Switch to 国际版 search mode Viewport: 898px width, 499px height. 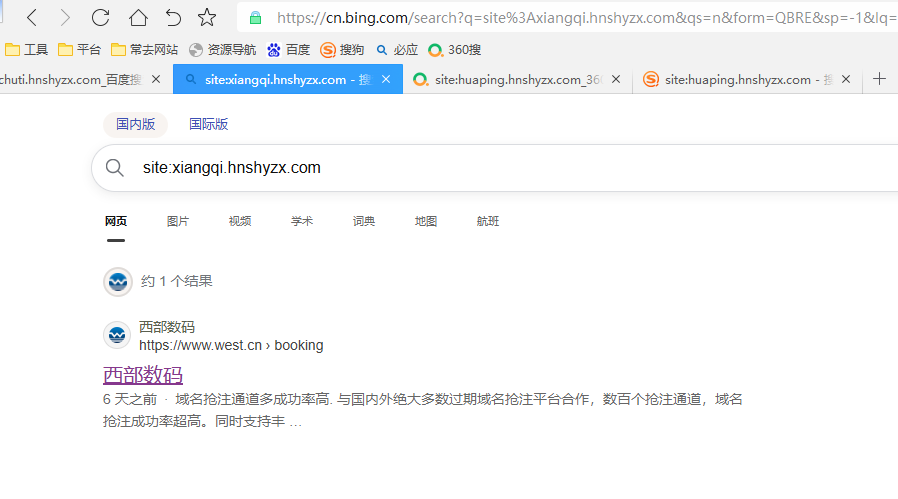pos(208,124)
